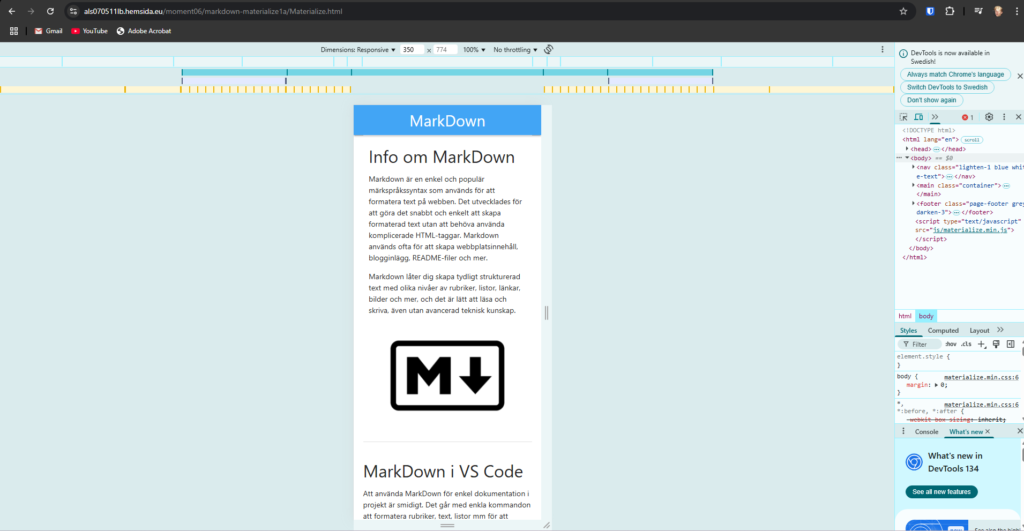Toggle the :hov element state panel
The height and width of the screenshot is (531, 1024).
click(x=951, y=344)
